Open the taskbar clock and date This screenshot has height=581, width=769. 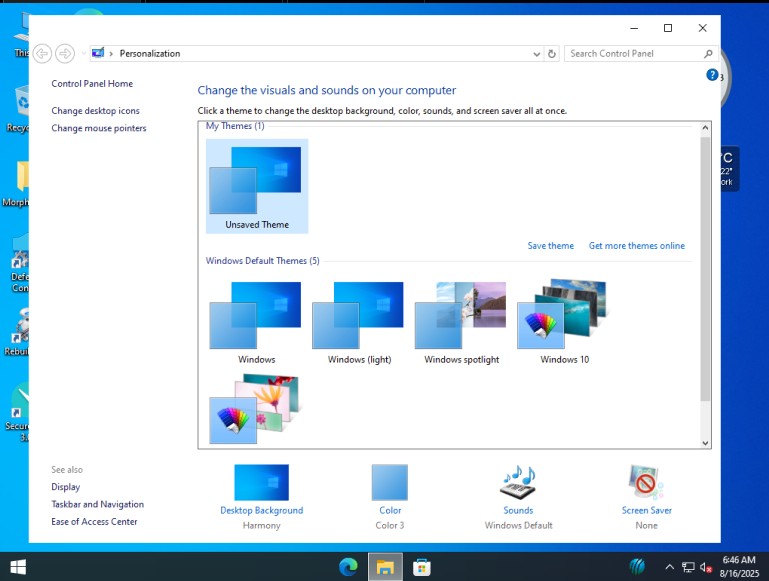(x=739, y=567)
